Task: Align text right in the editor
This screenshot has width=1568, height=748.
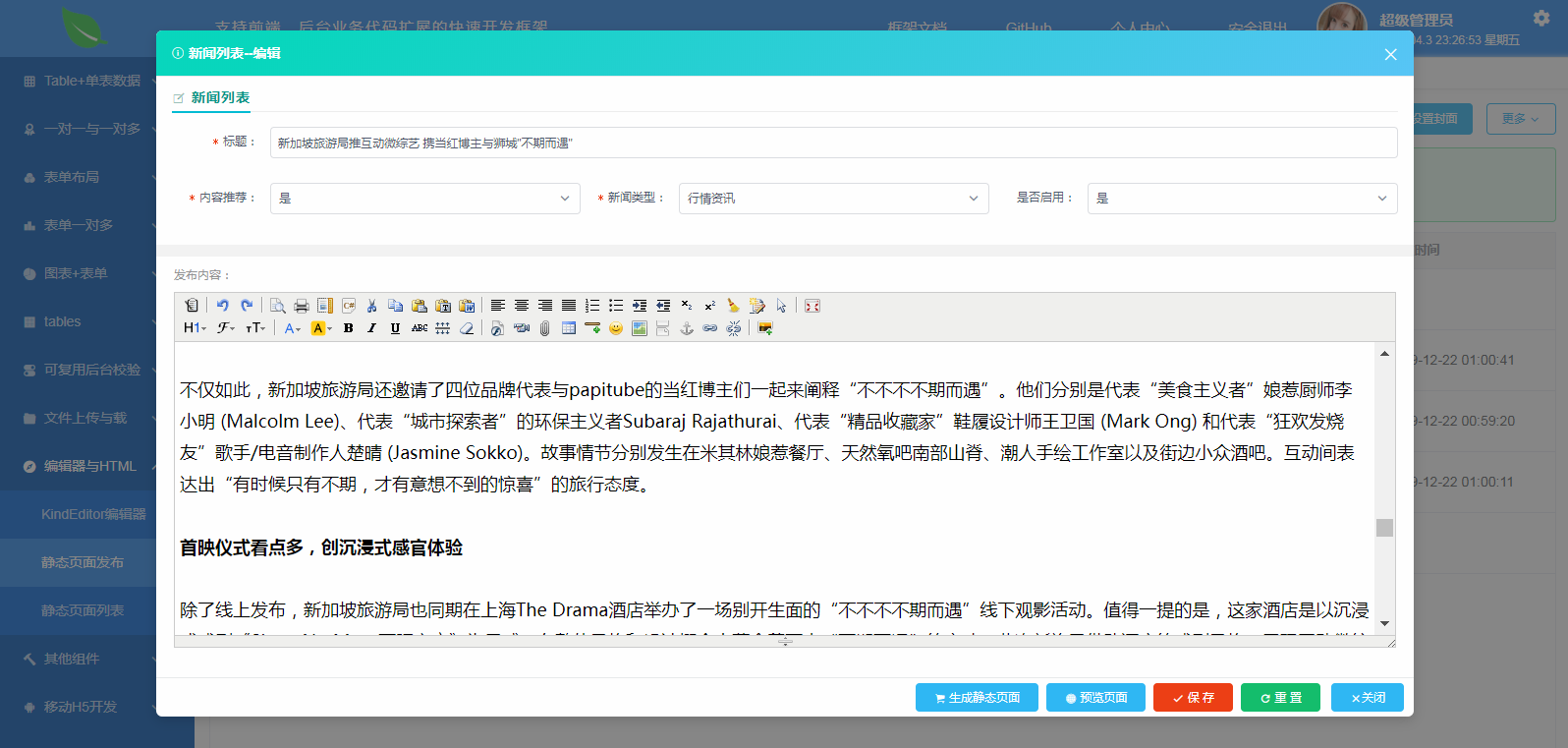Action: [x=545, y=306]
